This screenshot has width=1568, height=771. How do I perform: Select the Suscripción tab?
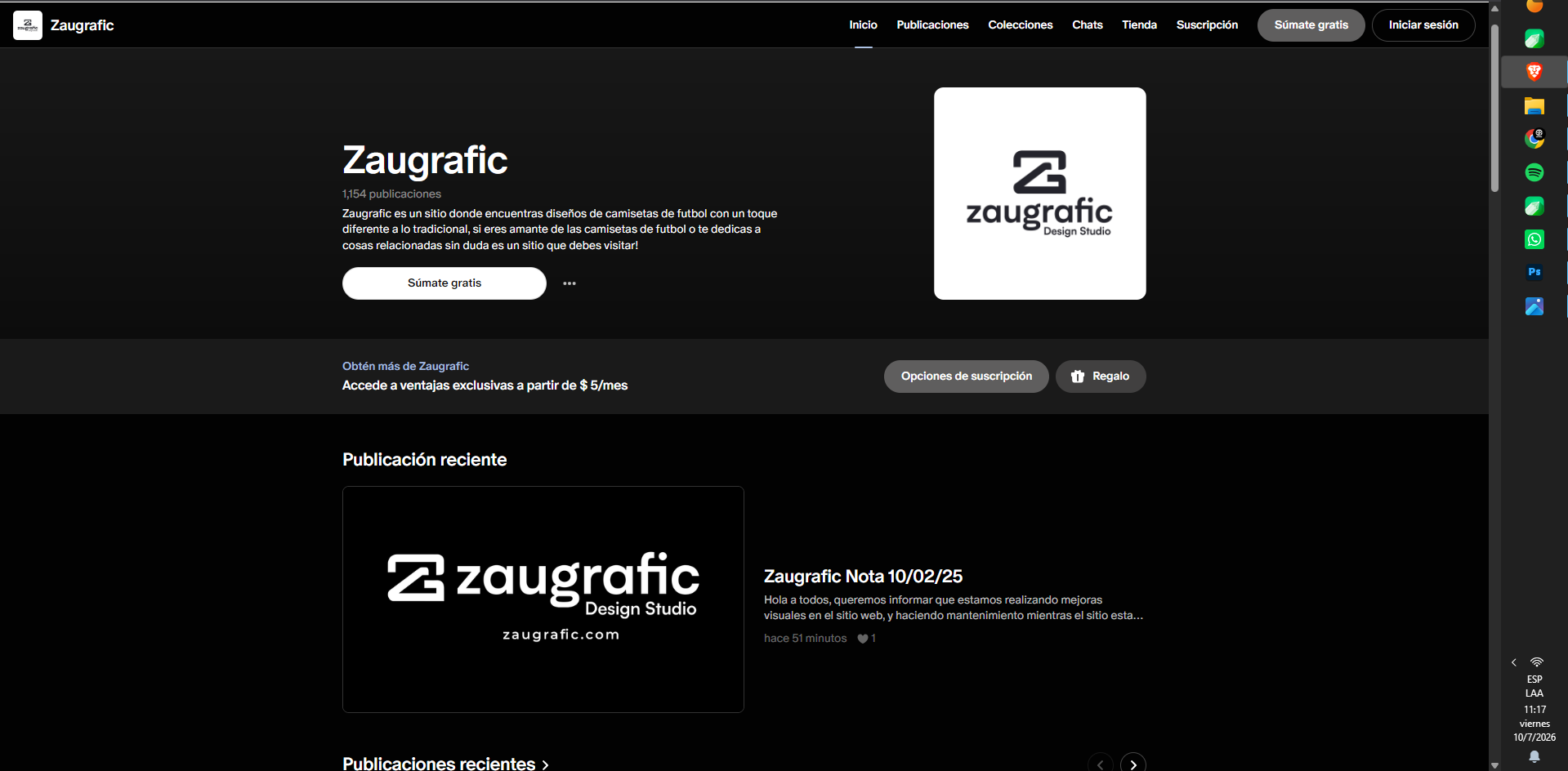coord(1207,25)
